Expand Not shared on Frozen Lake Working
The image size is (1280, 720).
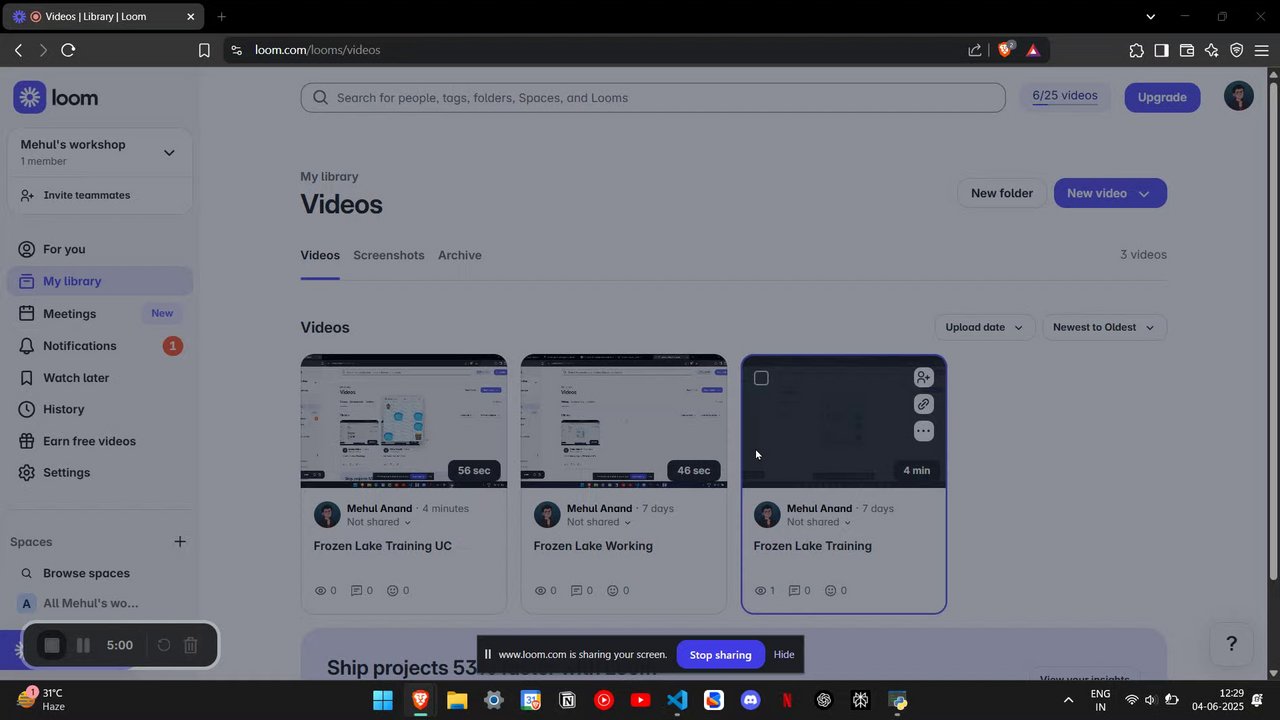pos(599,522)
